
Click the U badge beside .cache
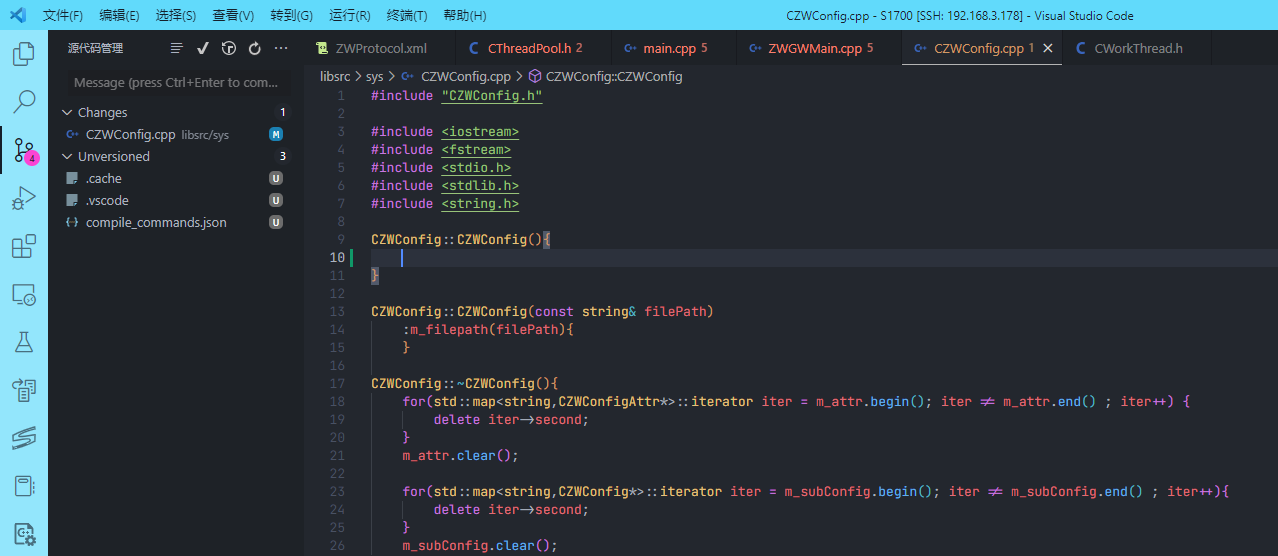click(x=276, y=178)
